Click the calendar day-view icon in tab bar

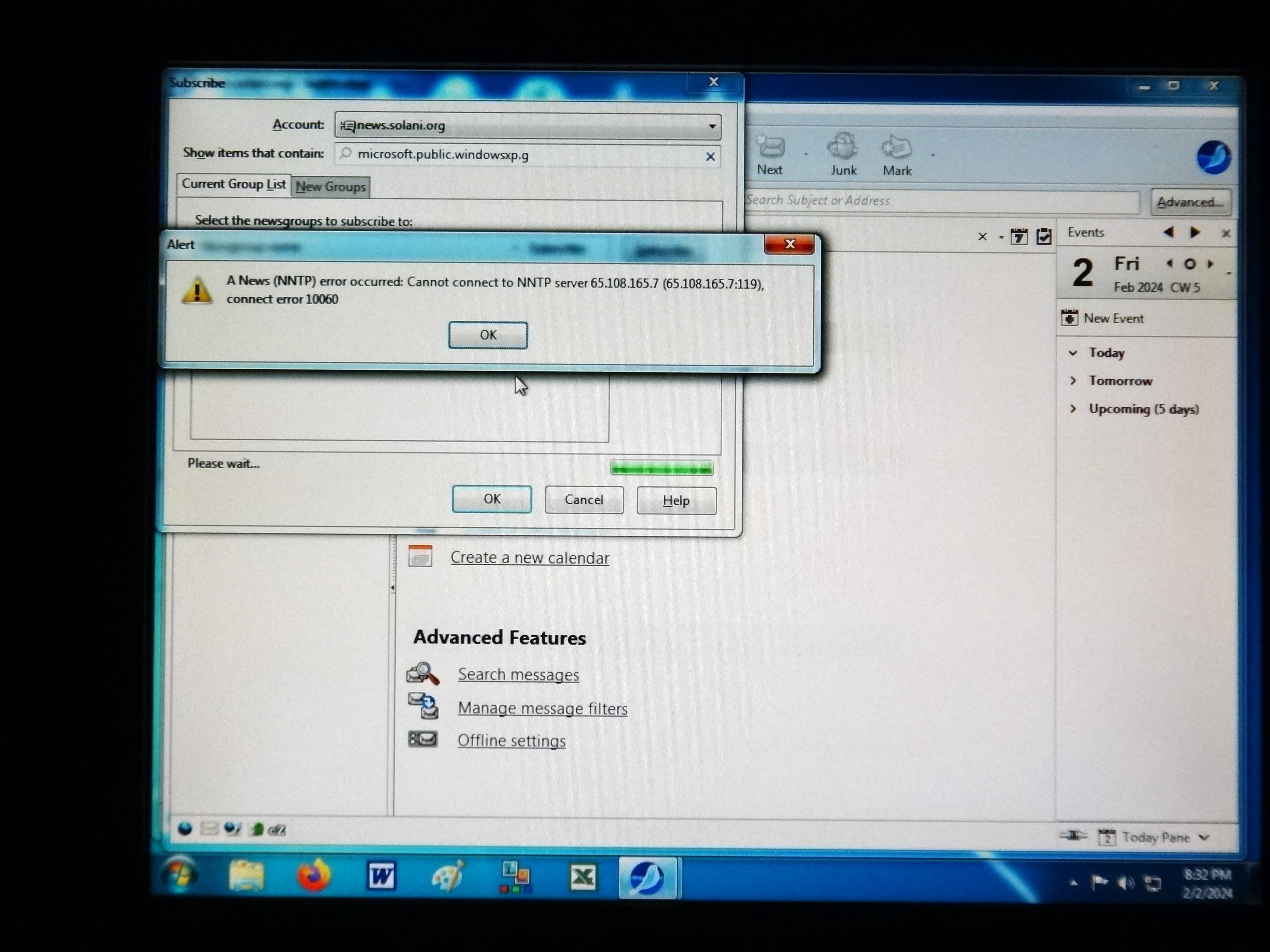click(x=1019, y=236)
